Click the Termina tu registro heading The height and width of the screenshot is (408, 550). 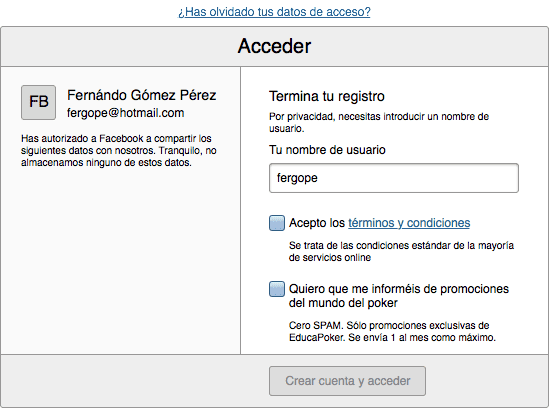[x=327, y=96]
